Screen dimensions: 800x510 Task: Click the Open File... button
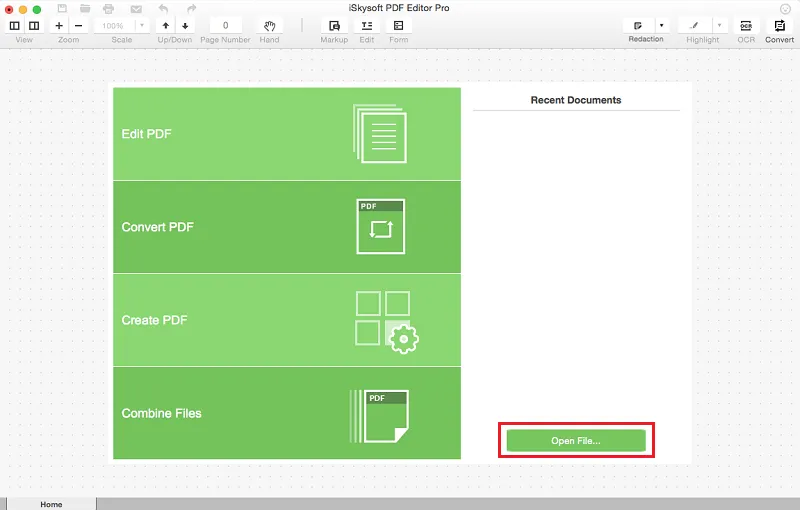(576, 441)
